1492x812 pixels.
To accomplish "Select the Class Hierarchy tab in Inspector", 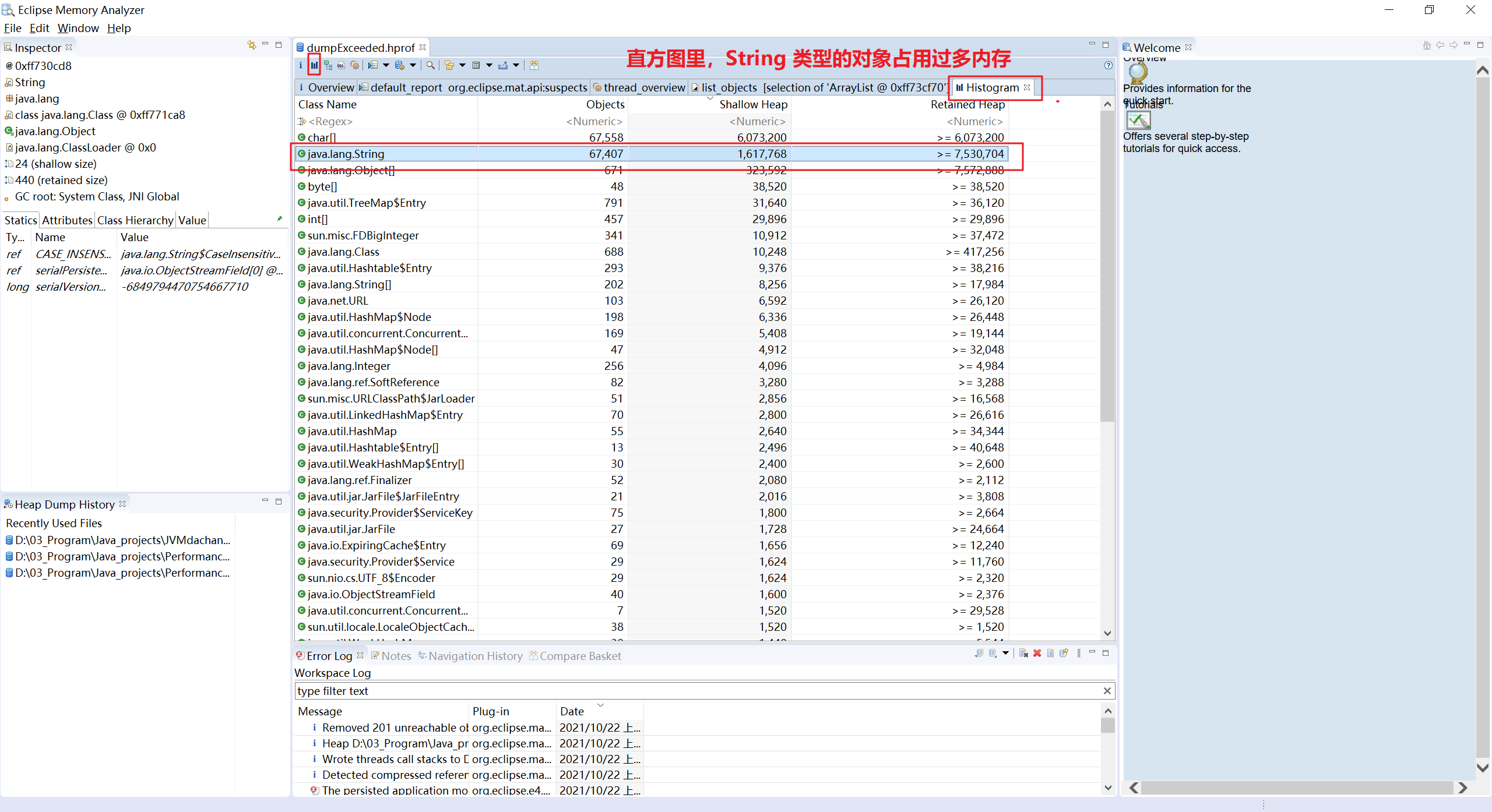I will pyautogui.click(x=135, y=220).
